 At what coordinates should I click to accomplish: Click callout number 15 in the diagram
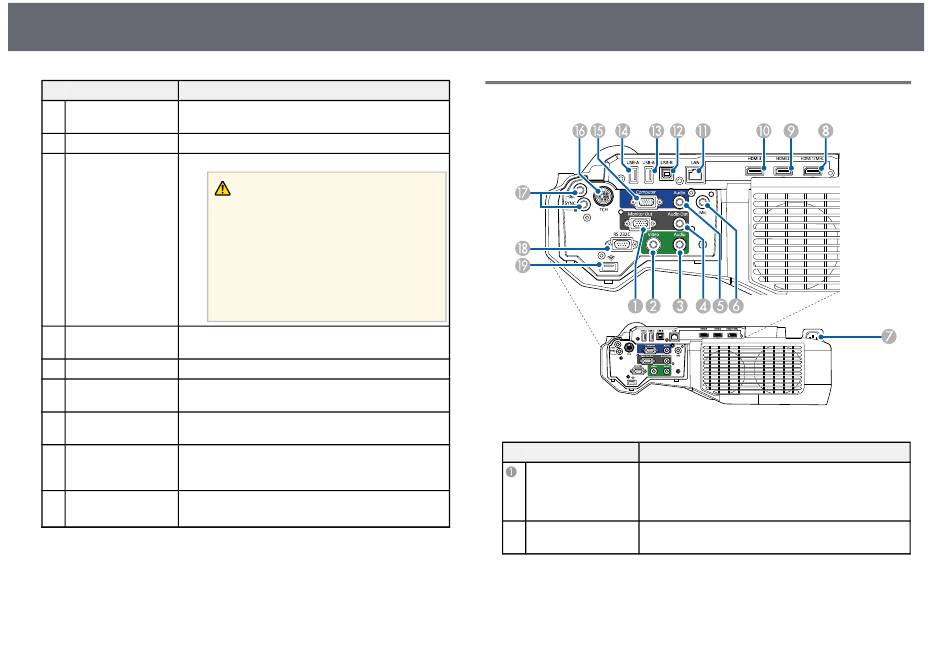598,131
